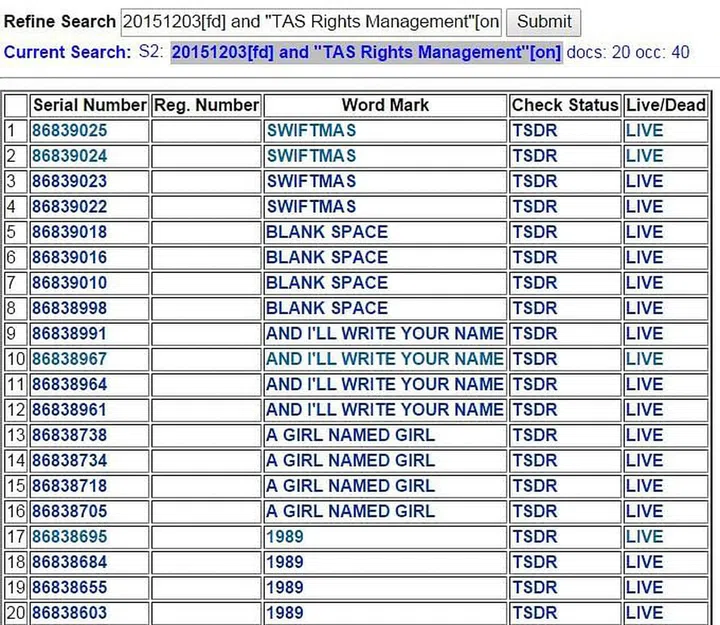Open 1989 word mark in row 19
This screenshot has width=720, height=625.
pos(285,587)
